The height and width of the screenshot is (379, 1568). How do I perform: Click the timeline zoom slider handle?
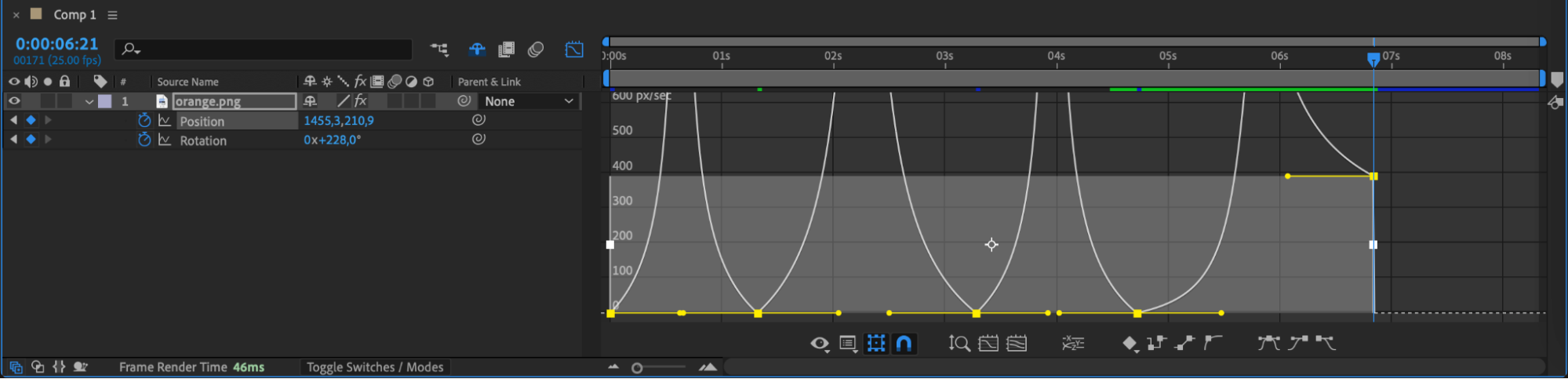click(x=637, y=368)
